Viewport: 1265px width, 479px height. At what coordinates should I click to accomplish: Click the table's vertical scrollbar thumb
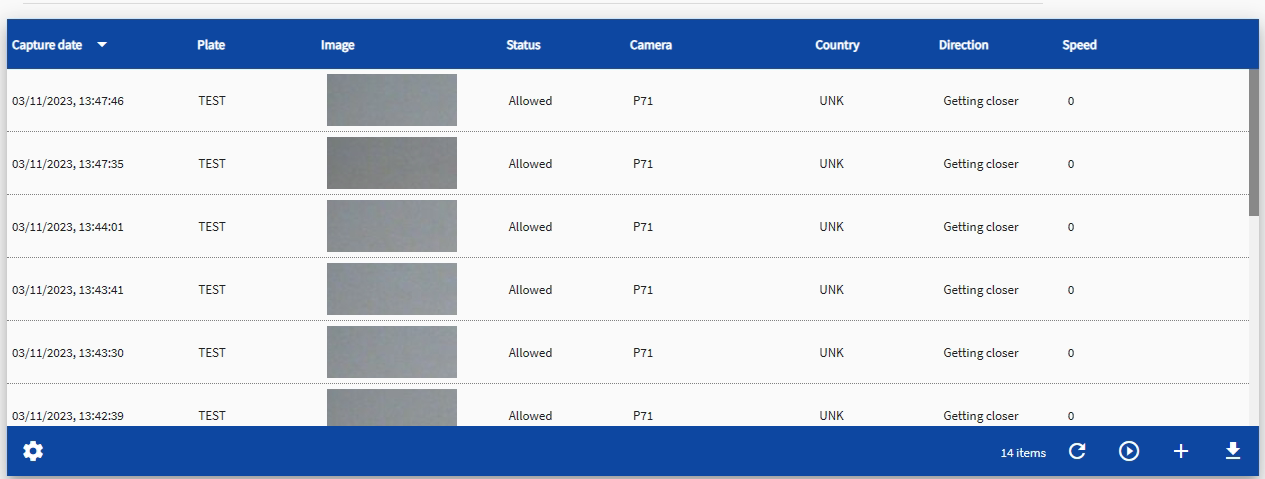click(1254, 142)
